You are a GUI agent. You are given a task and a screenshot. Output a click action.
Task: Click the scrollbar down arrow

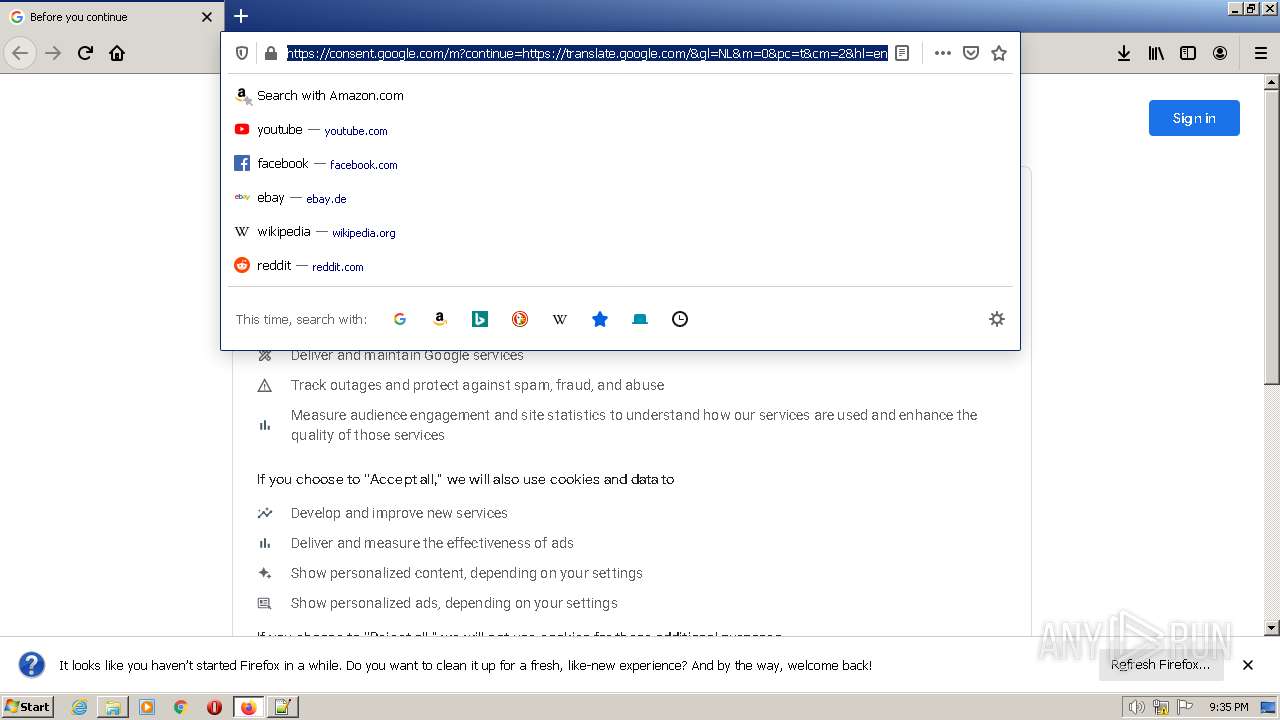pos(1272,628)
